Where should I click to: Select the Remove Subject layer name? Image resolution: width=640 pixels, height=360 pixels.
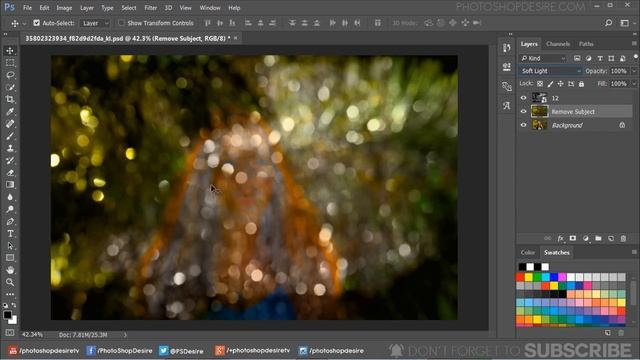pos(573,111)
